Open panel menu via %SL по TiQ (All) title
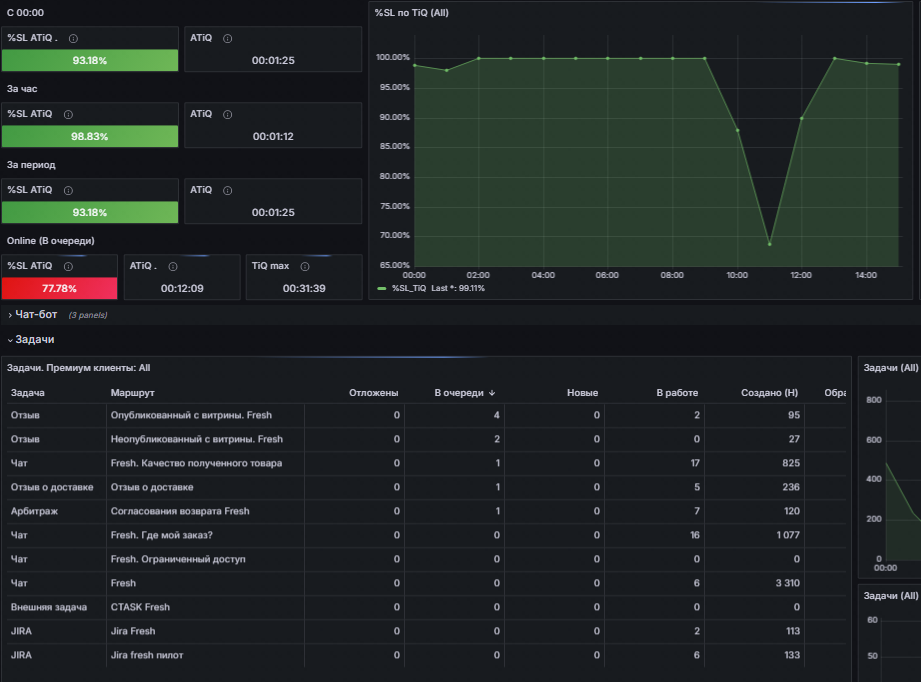921x682 pixels. 412,13
